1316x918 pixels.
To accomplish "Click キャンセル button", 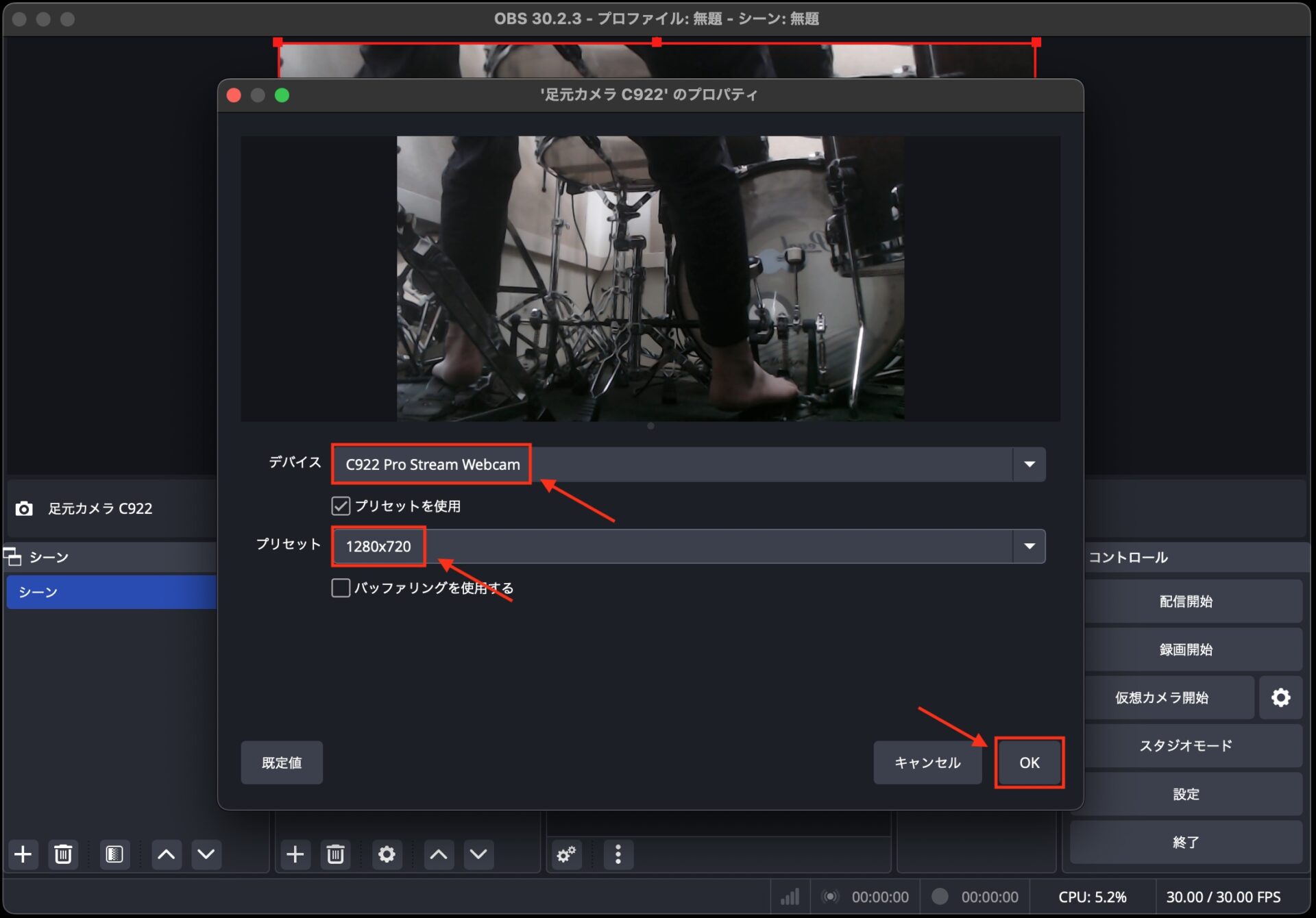I will [927, 762].
